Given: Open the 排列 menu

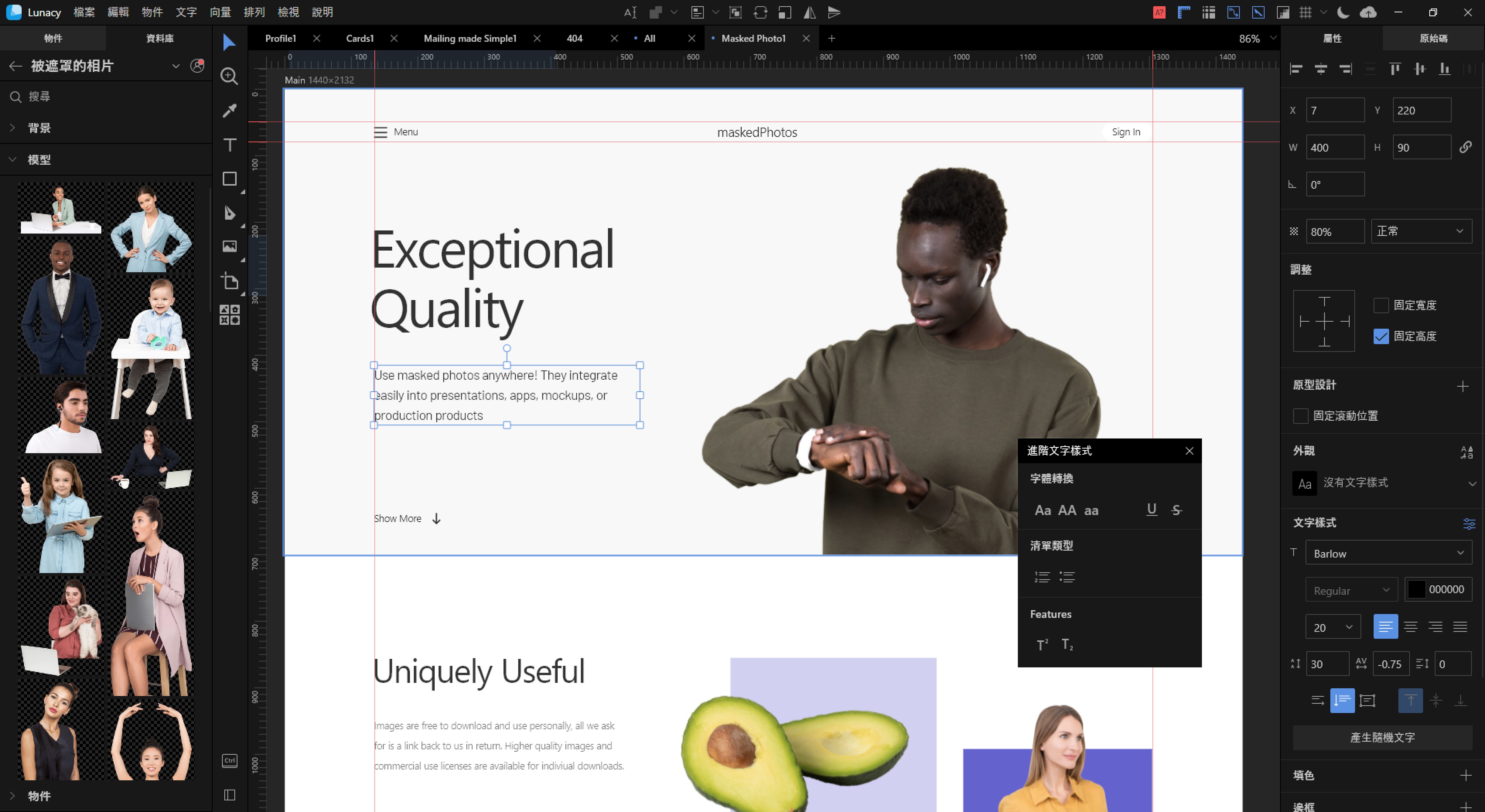Looking at the screenshot, I should [x=254, y=12].
